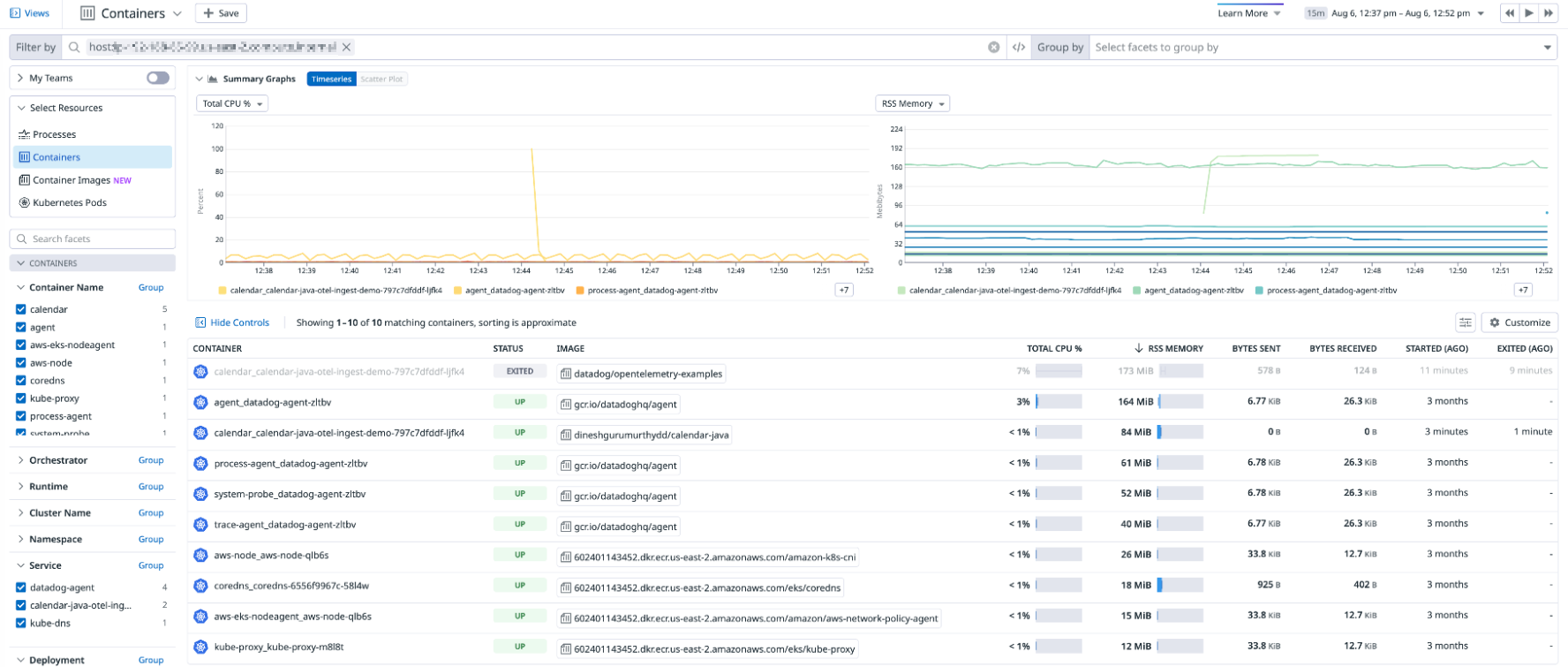
Task: Click the code view icon beside Group by
Action: (x=1019, y=48)
